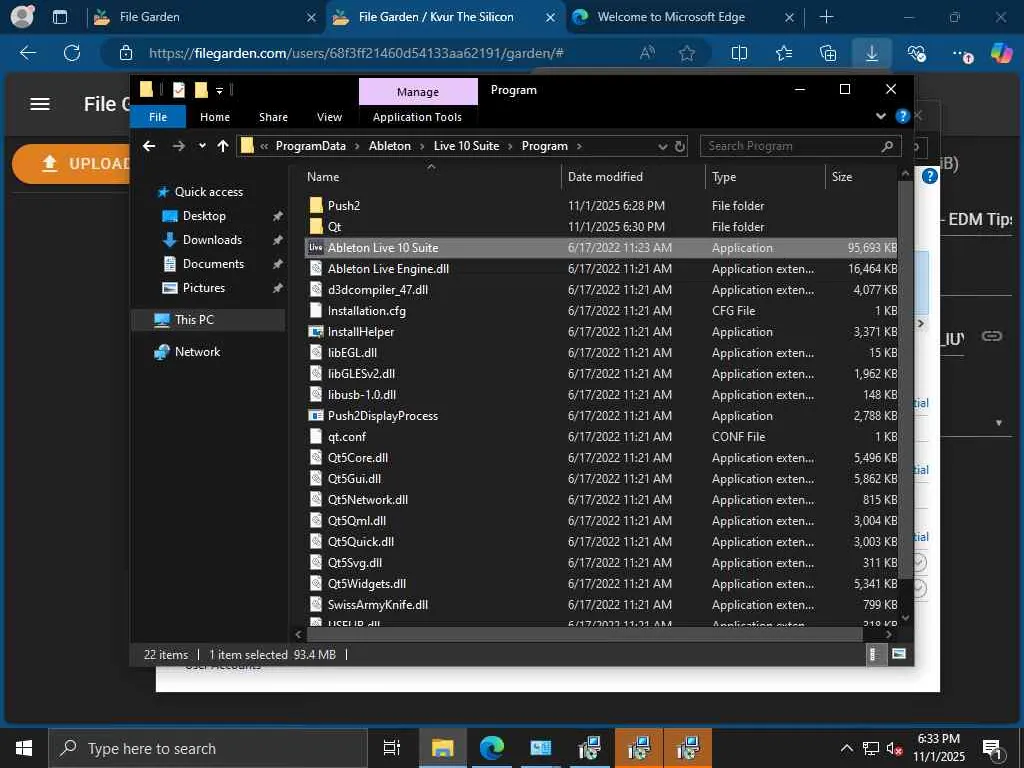Click the search magnifier in Search Program box
Viewport: 1024px width, 768px height.
click(x=887, y=146)
